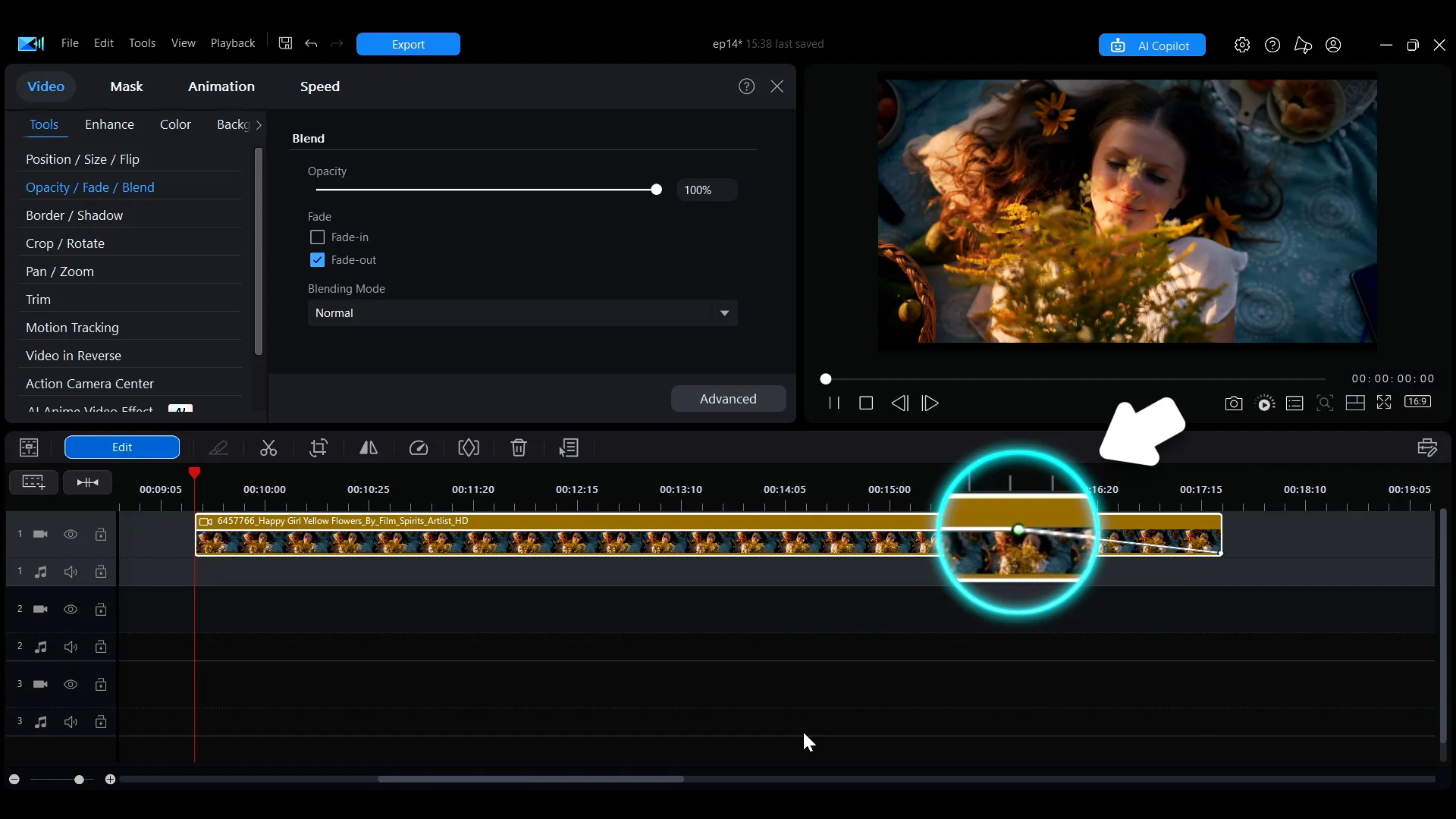This screenshot has width=1456, height=819.
Task: Lock audio track 3
Action: (101, 722)
